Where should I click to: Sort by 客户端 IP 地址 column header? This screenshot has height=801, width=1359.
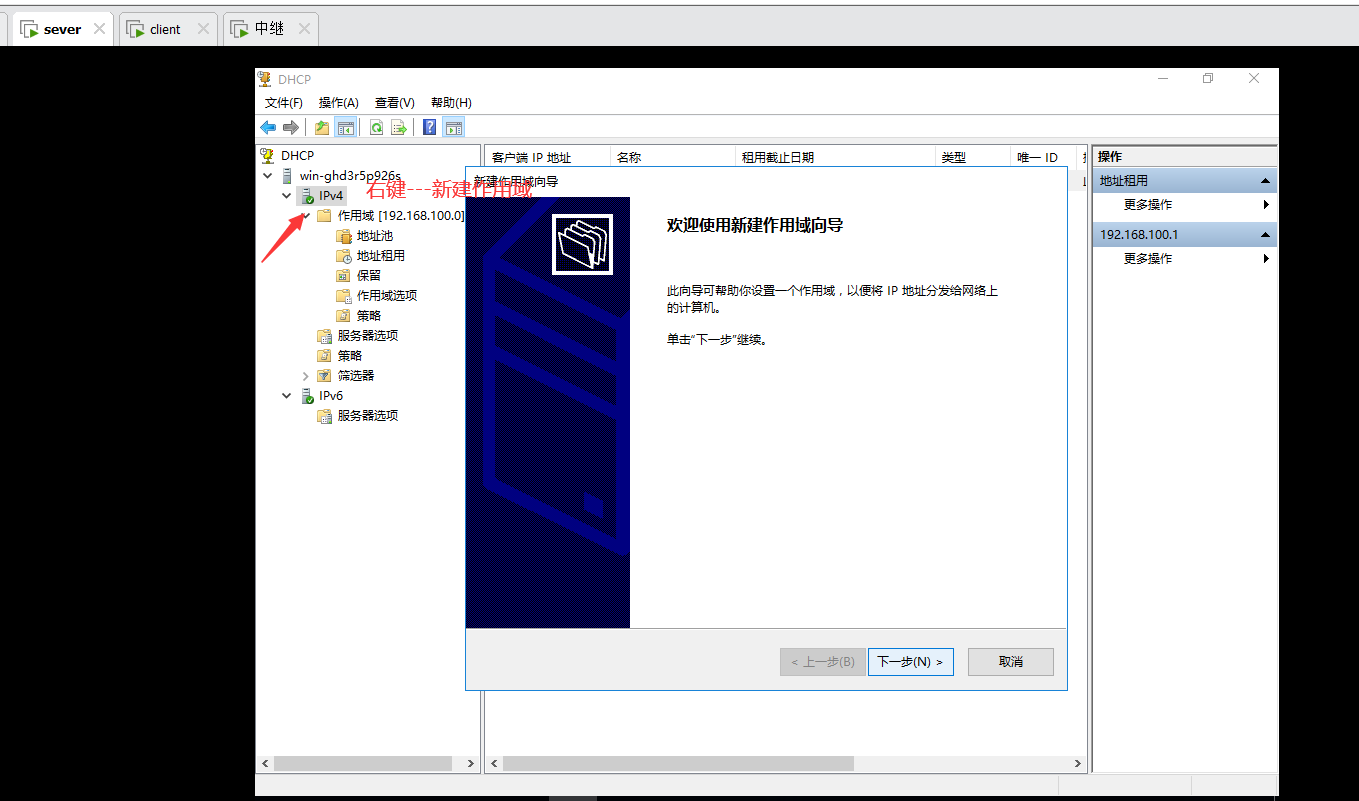[547, 157]
